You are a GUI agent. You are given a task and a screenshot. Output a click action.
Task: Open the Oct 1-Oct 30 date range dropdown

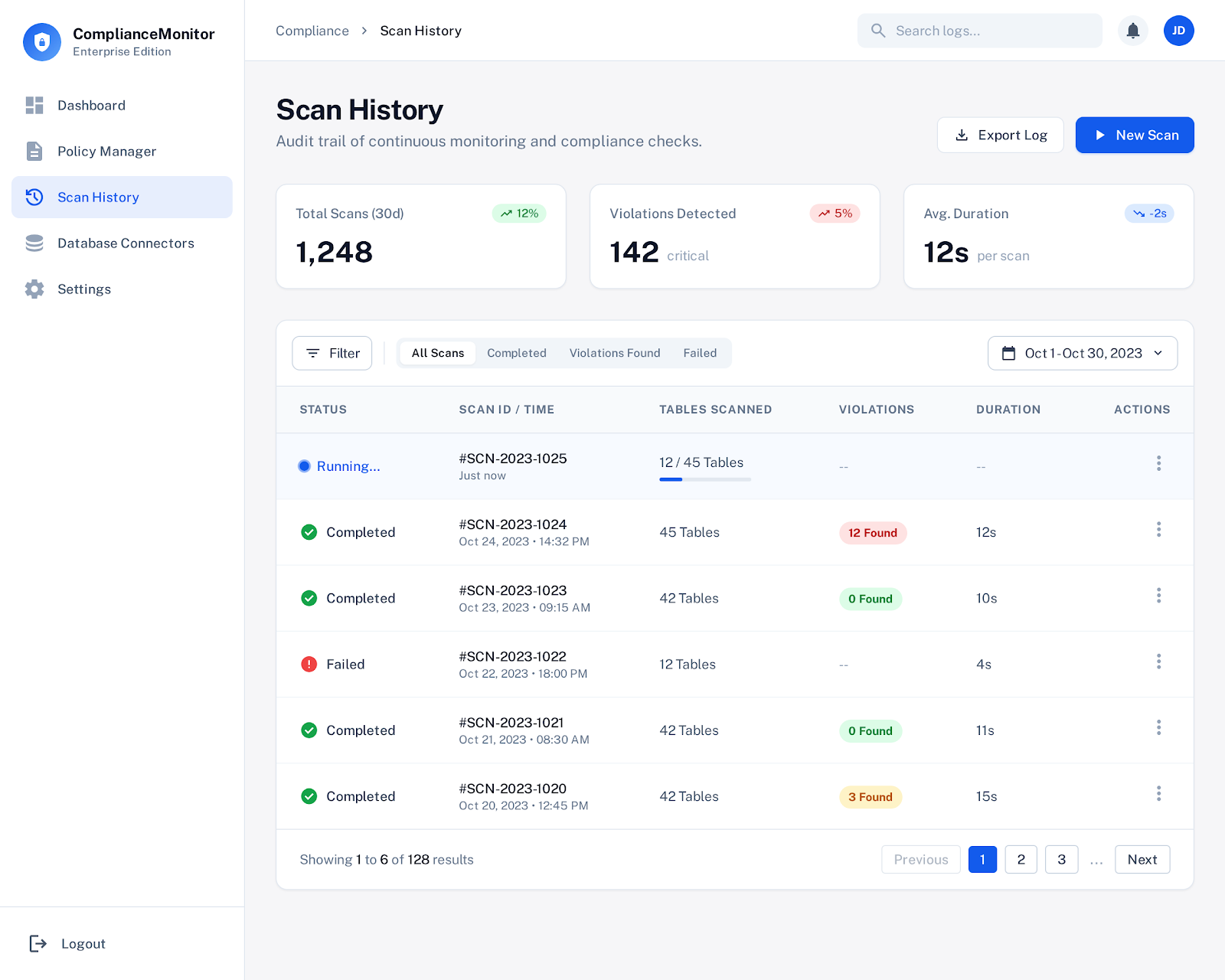1082,353
